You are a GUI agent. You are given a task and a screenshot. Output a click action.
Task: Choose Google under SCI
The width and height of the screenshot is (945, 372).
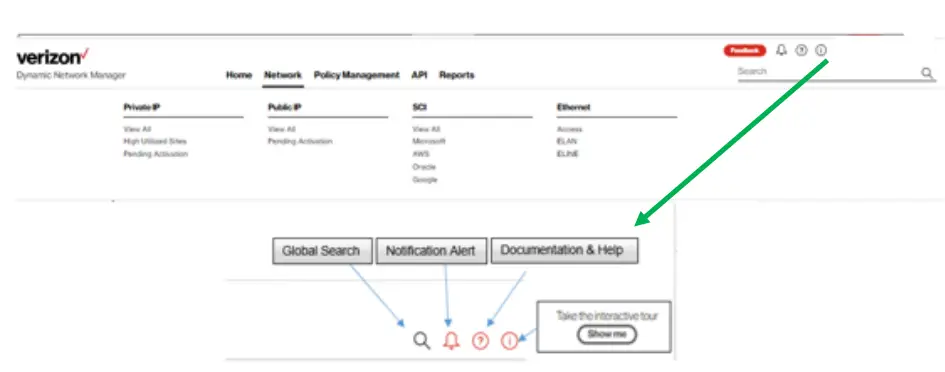pos(425,180)
